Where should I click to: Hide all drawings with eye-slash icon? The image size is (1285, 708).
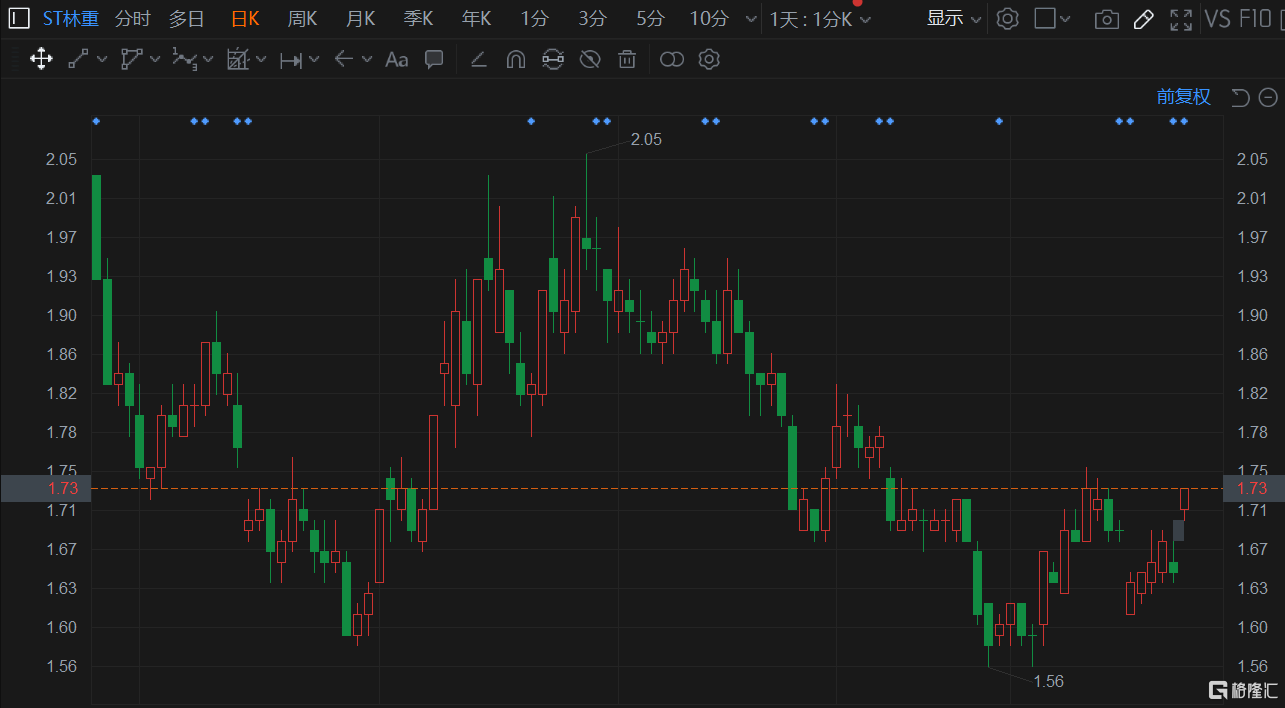point(590,59)
